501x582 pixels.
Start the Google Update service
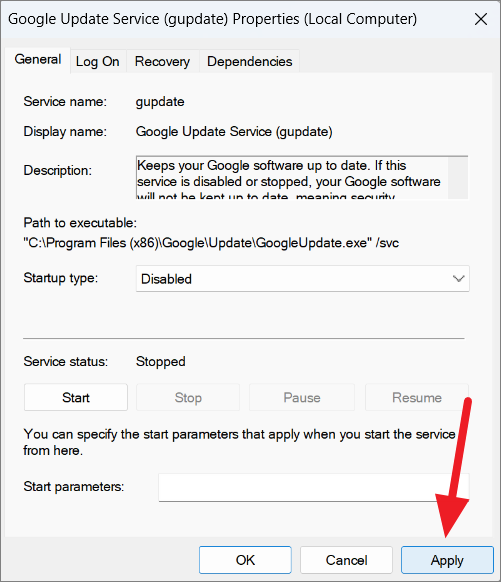pyautogui.click(x=76, y=398)
